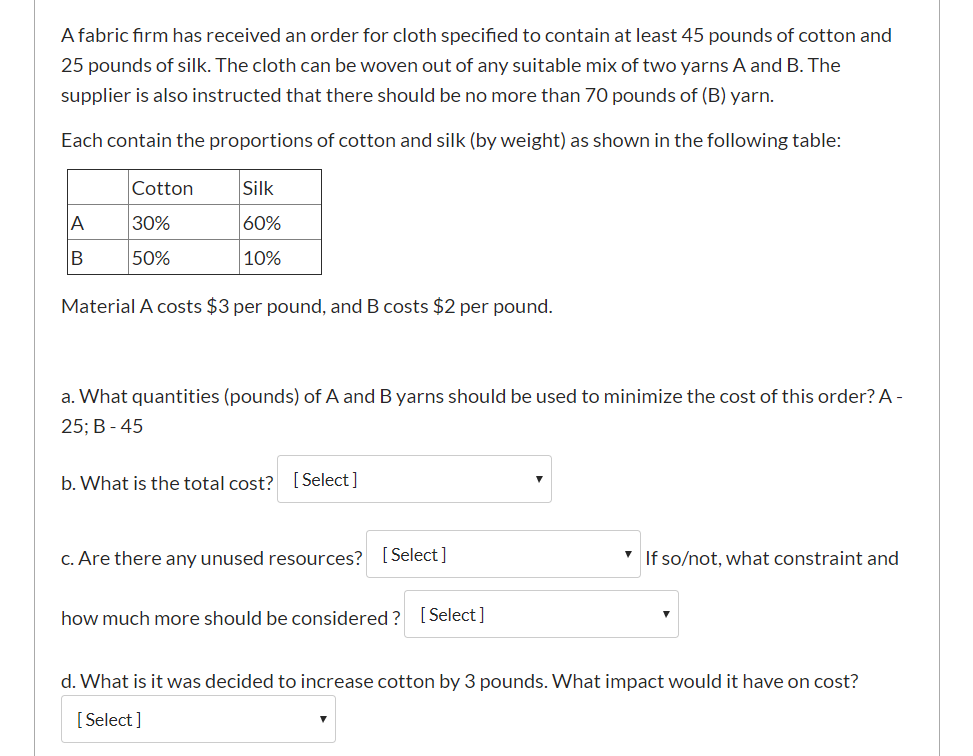Select the Silk column header cell
Image resolution: width=973 pixels, height=756 pixels.
(258, 188)
